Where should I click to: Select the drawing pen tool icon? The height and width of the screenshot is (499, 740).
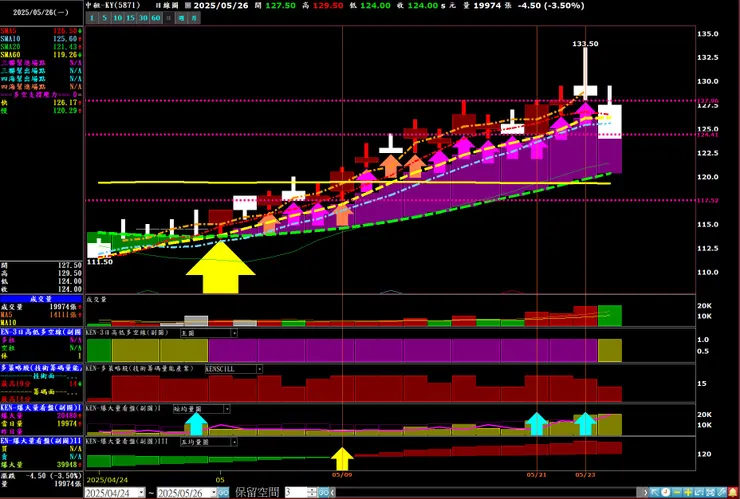721,492
